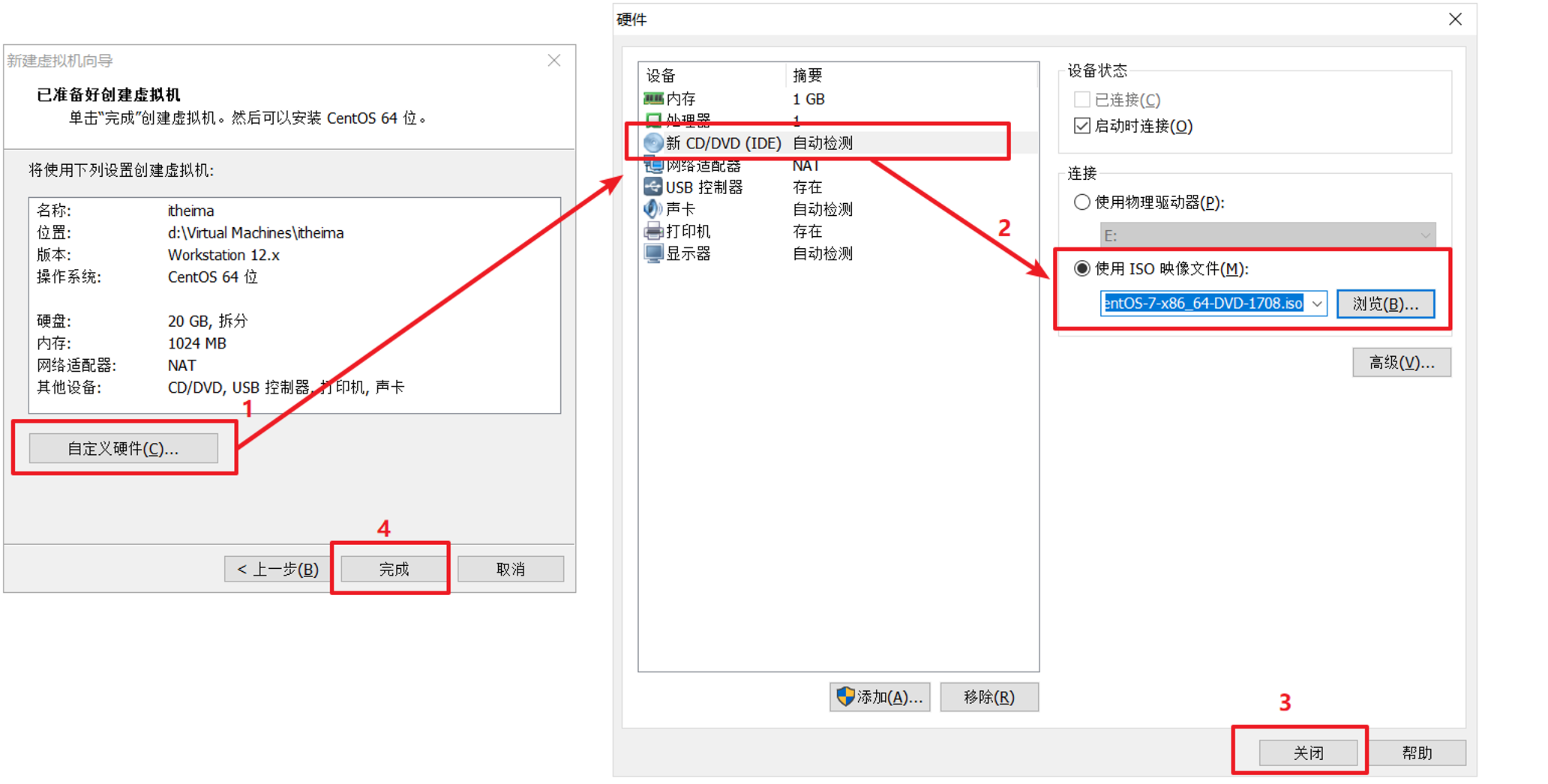Screen dimensions: 1548x784
Task: Click 自动检测 summary of CD/DVD row
Action: [823, 142]
